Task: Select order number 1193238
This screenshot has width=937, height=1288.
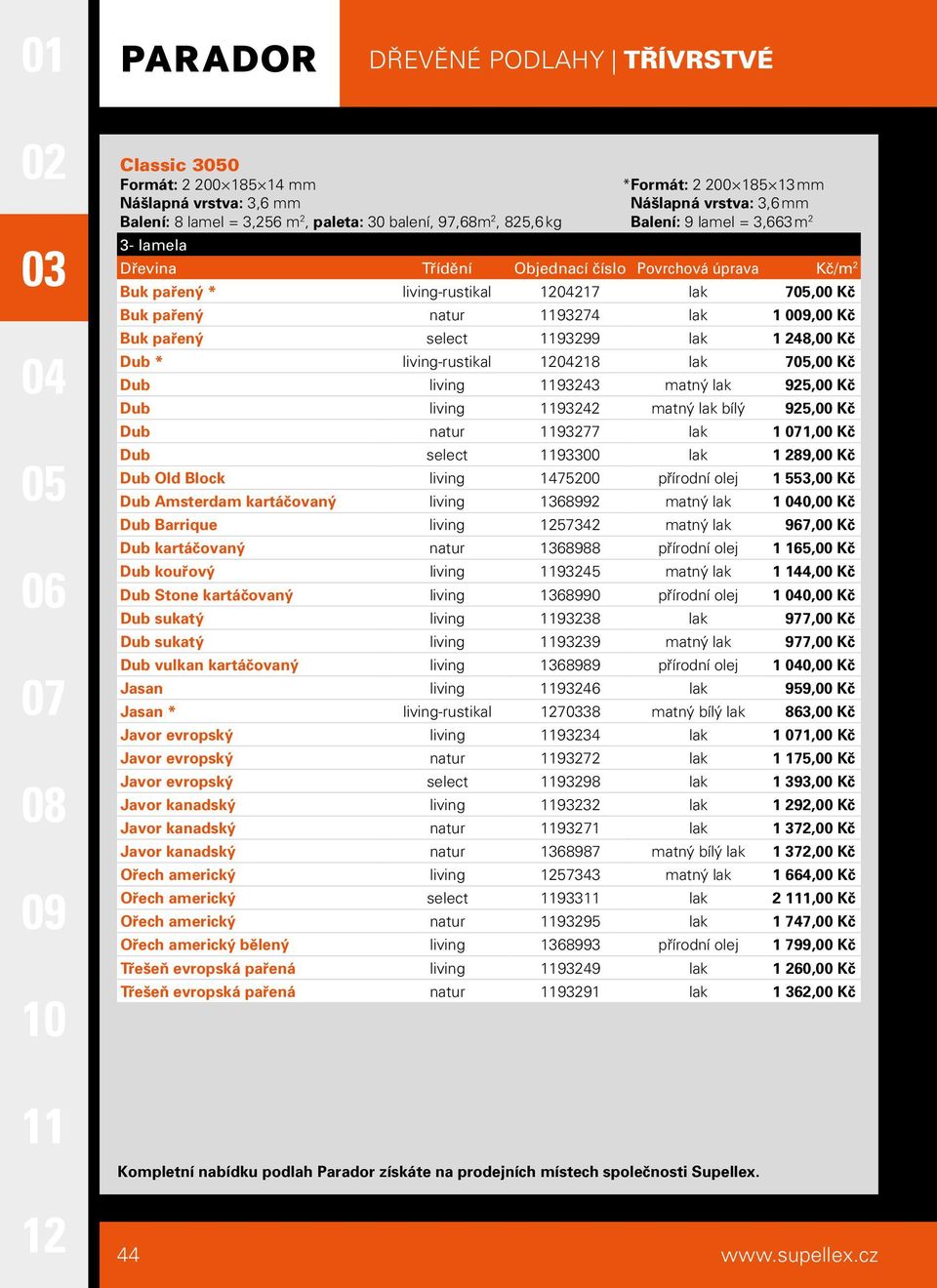Action: pyautogui.click(x=570, y=619)
